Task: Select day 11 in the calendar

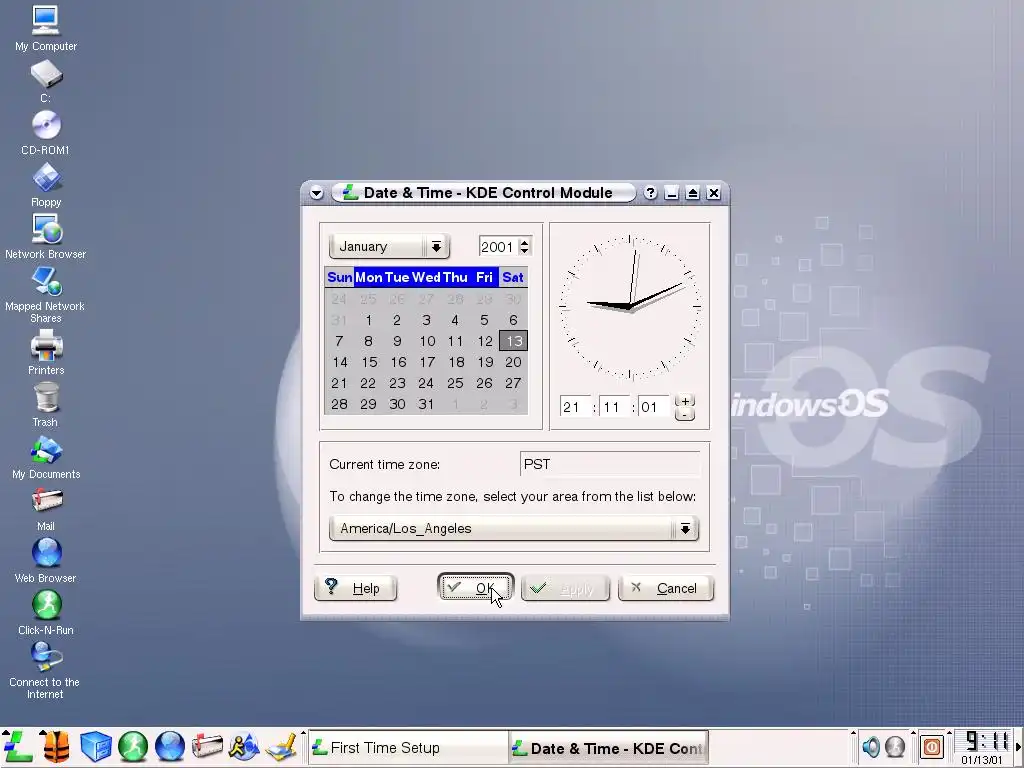Action: 455,341
